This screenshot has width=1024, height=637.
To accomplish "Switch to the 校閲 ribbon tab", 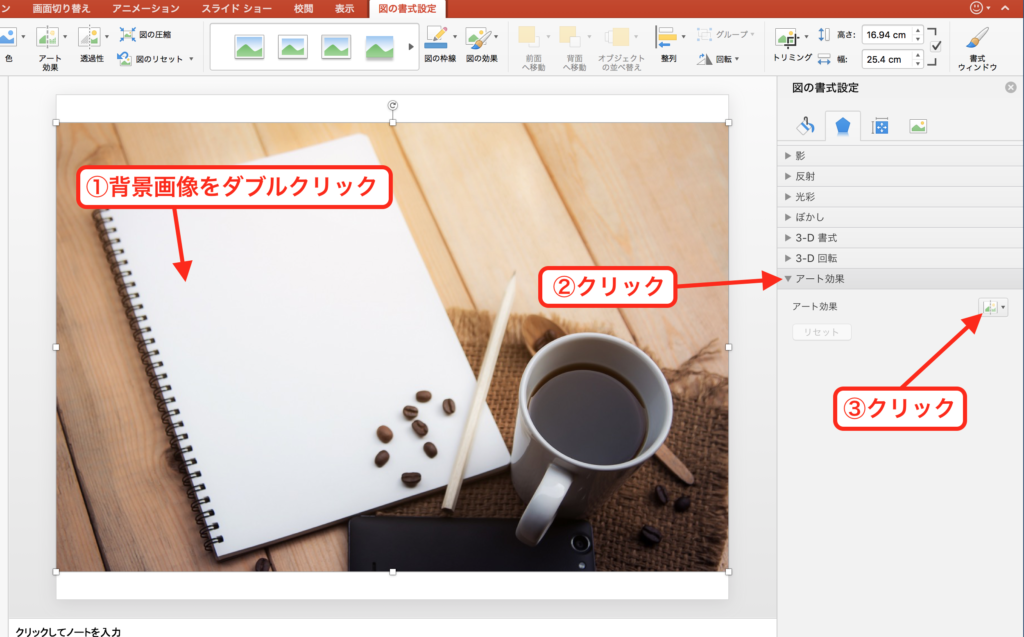I will 303,8.
